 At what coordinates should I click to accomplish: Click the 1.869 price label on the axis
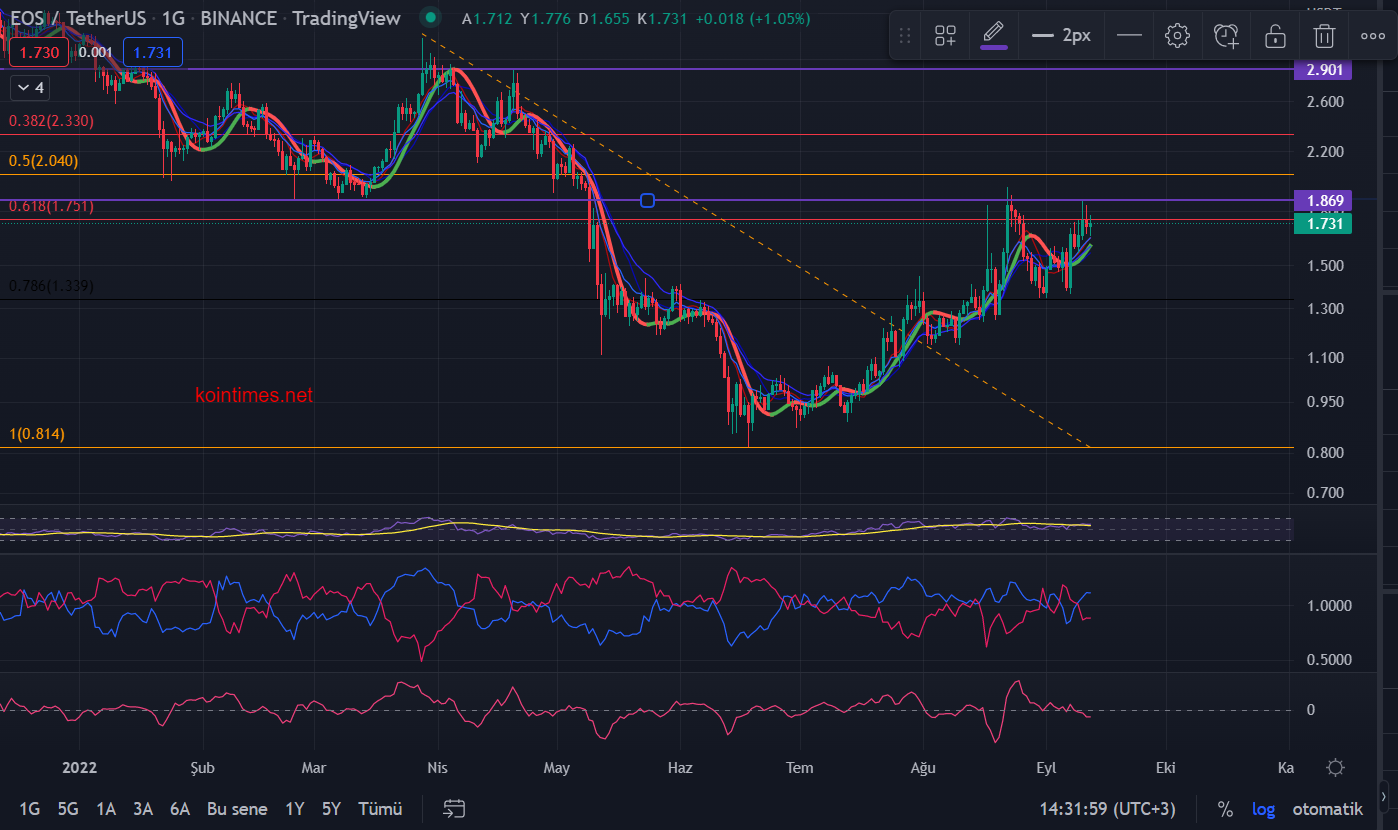pos(1322,201)
